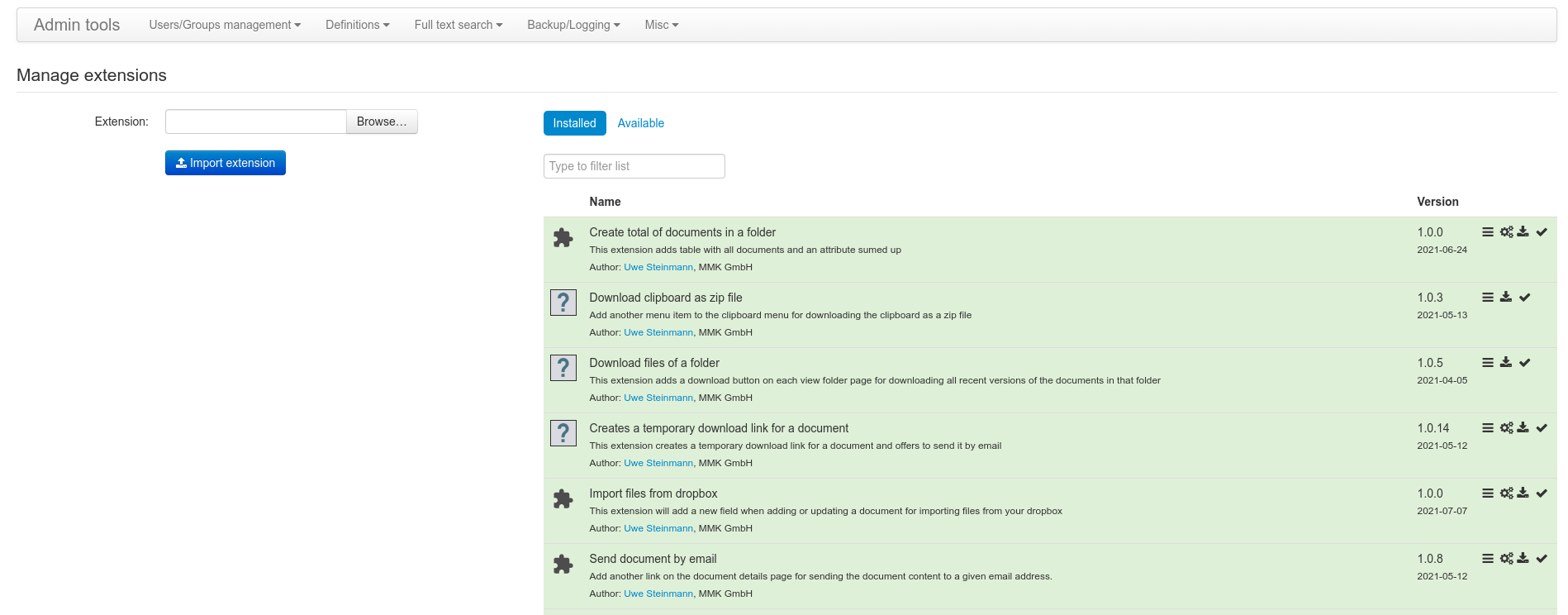
Task: Download the 'Download clipboard as zip file' extension
Action: tap(1506, 298)
